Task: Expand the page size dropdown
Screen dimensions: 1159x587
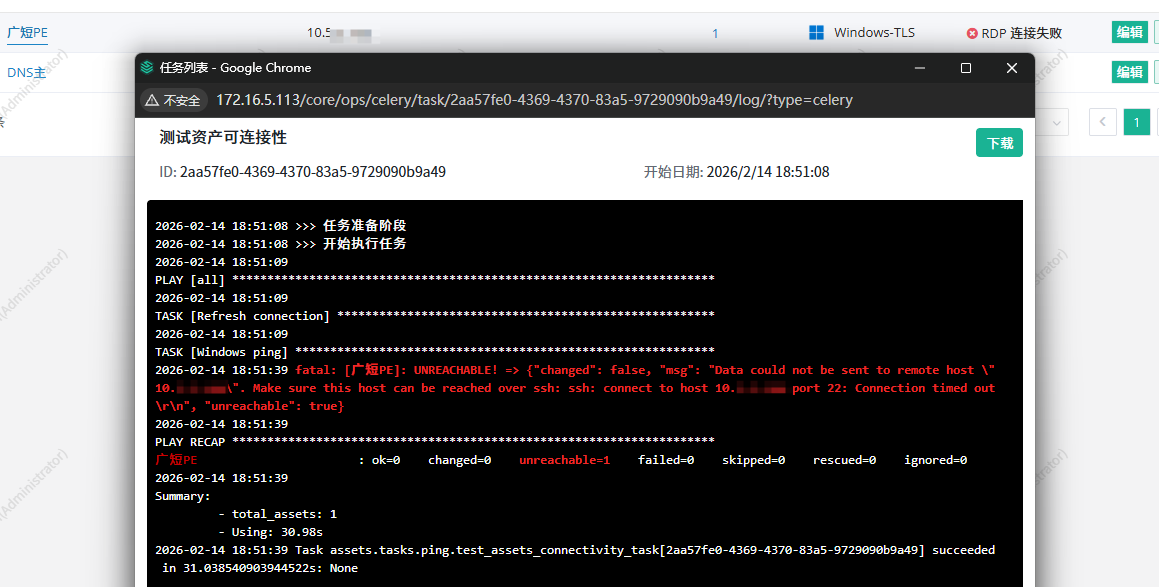Action: 1053,122
